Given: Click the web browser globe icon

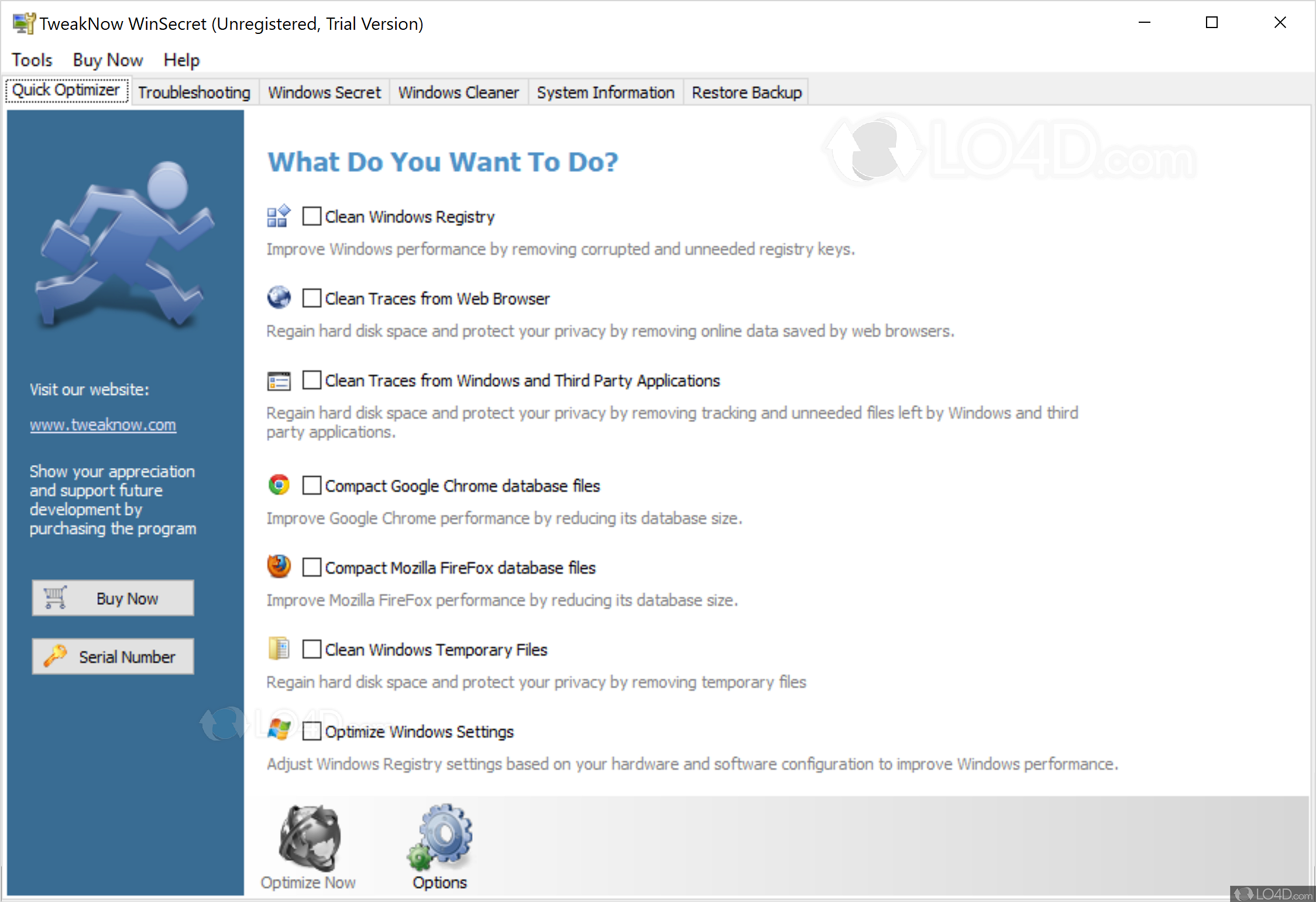Looking at the screenshot, I should [x=279, y=298].
